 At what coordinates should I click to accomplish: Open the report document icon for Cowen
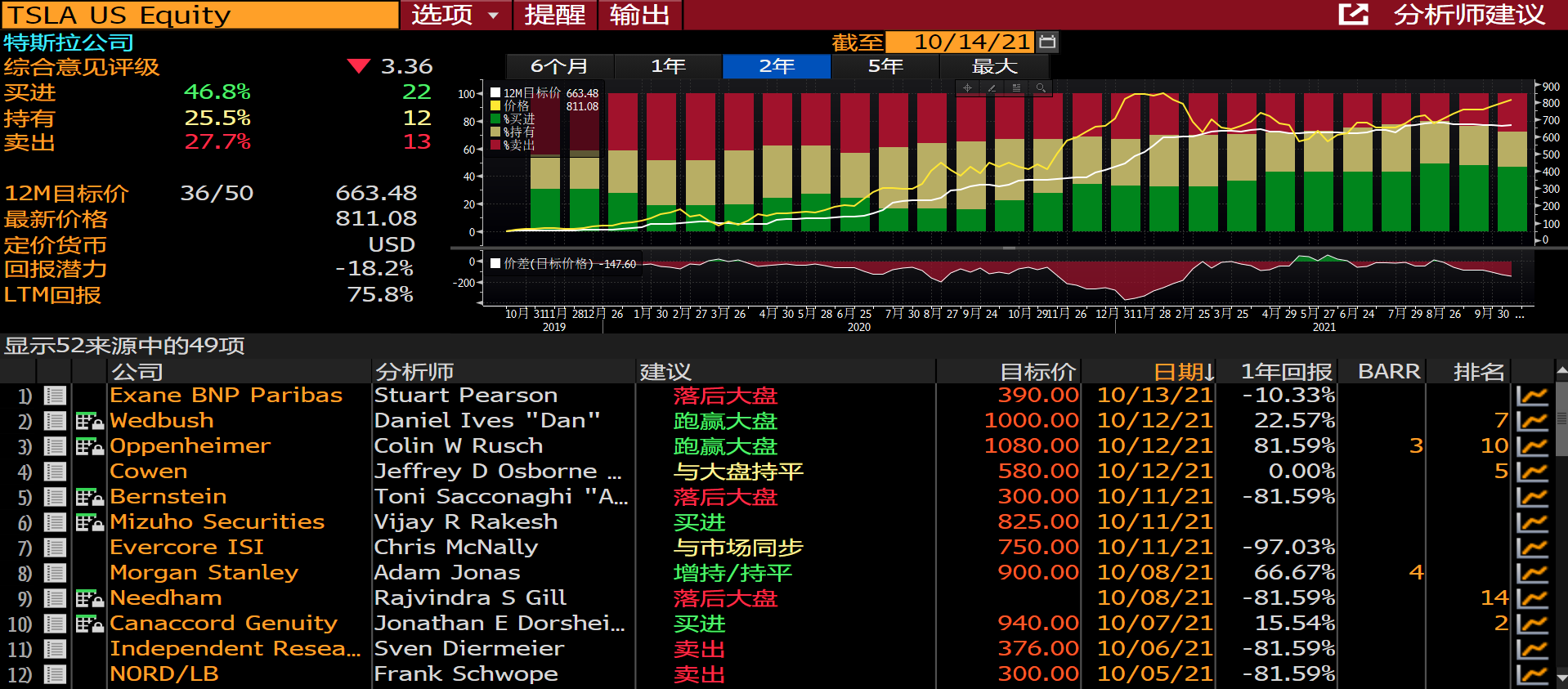[x=55, y=472]
